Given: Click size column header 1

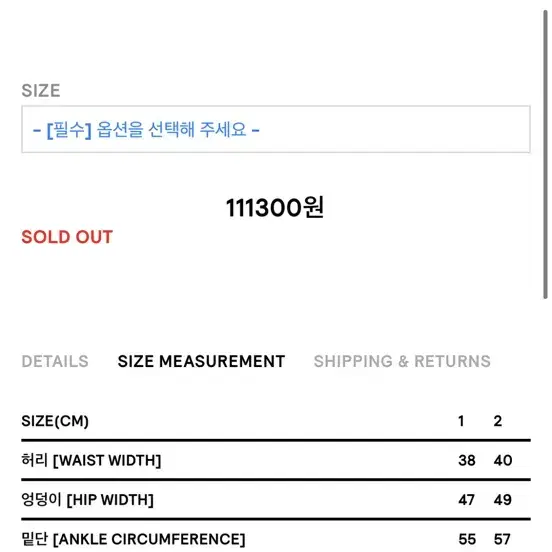Looking at the screenshot, I should point(461,421).
